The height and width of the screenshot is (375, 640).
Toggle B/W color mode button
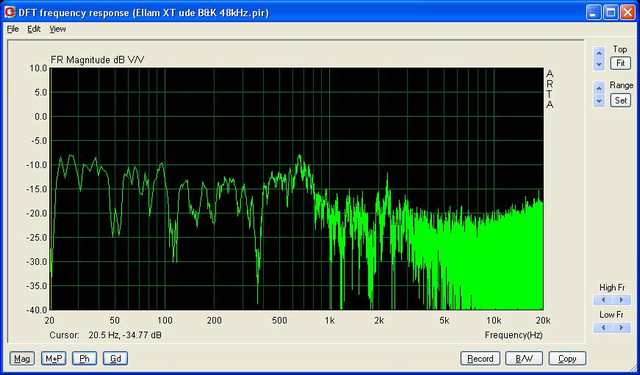[524, 359]
